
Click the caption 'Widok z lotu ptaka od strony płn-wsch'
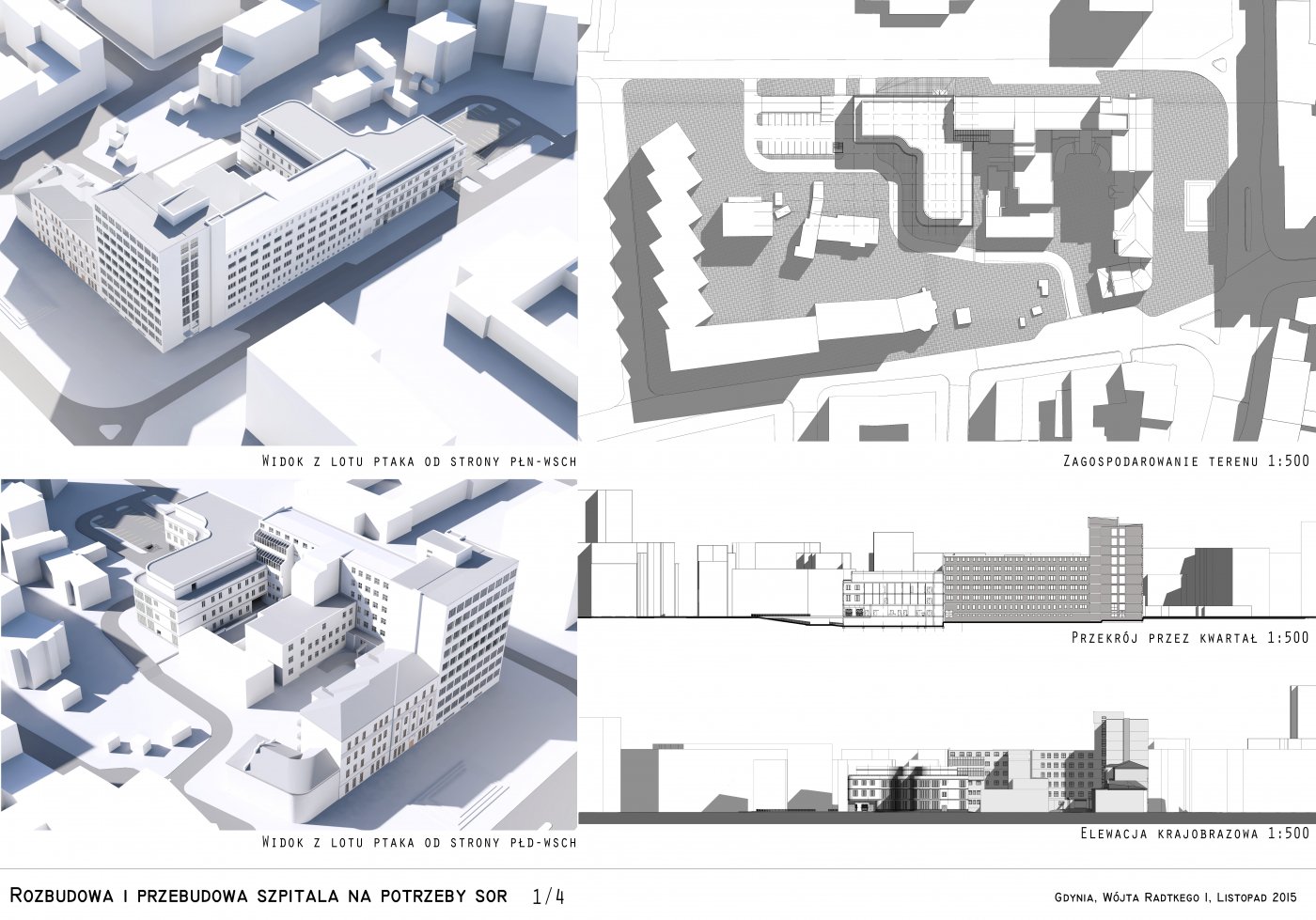click(x=418, y=461)
